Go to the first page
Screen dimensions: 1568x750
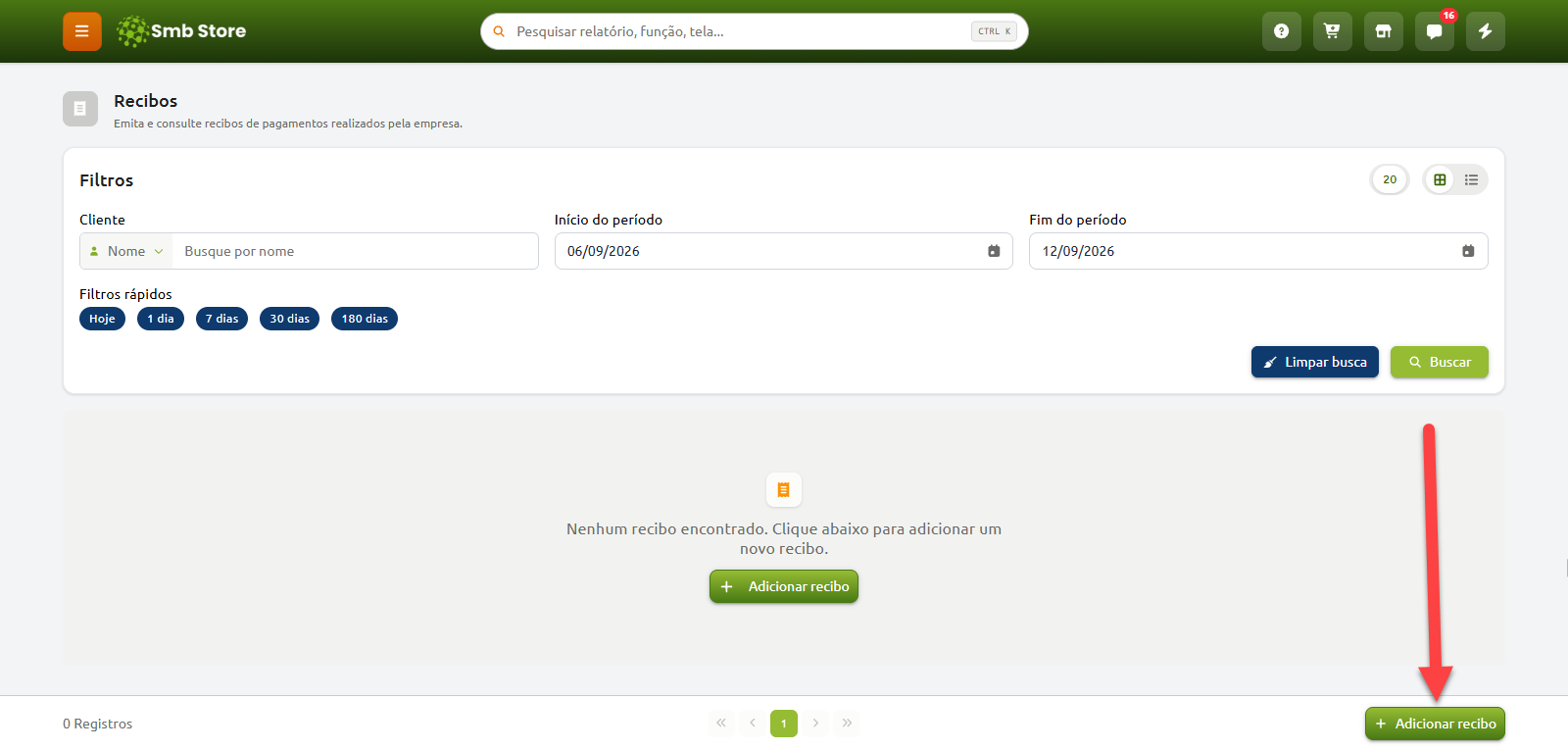click(x=721, y=723)
